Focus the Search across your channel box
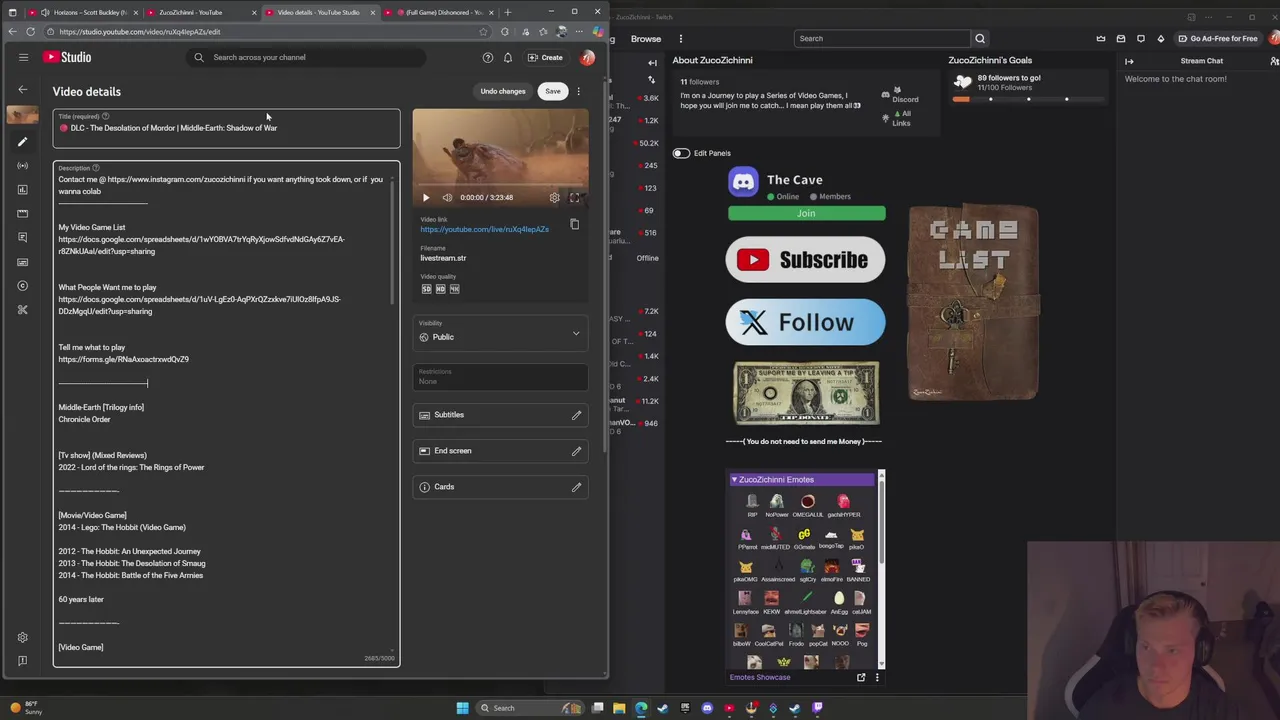The width and height of the screenshot is (1280, 720). coord(305,57)
